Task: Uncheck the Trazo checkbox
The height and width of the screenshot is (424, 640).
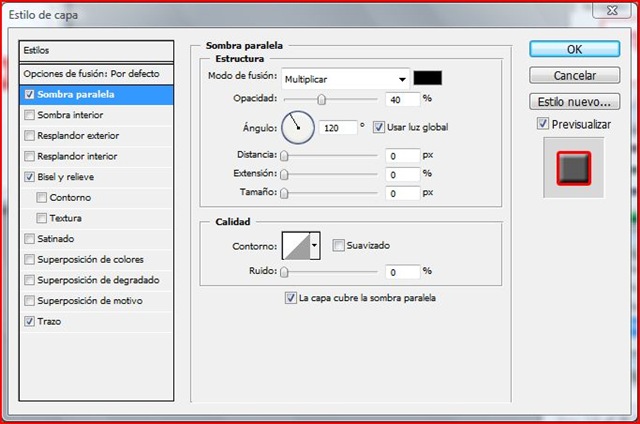Action: tap(29, 321)
